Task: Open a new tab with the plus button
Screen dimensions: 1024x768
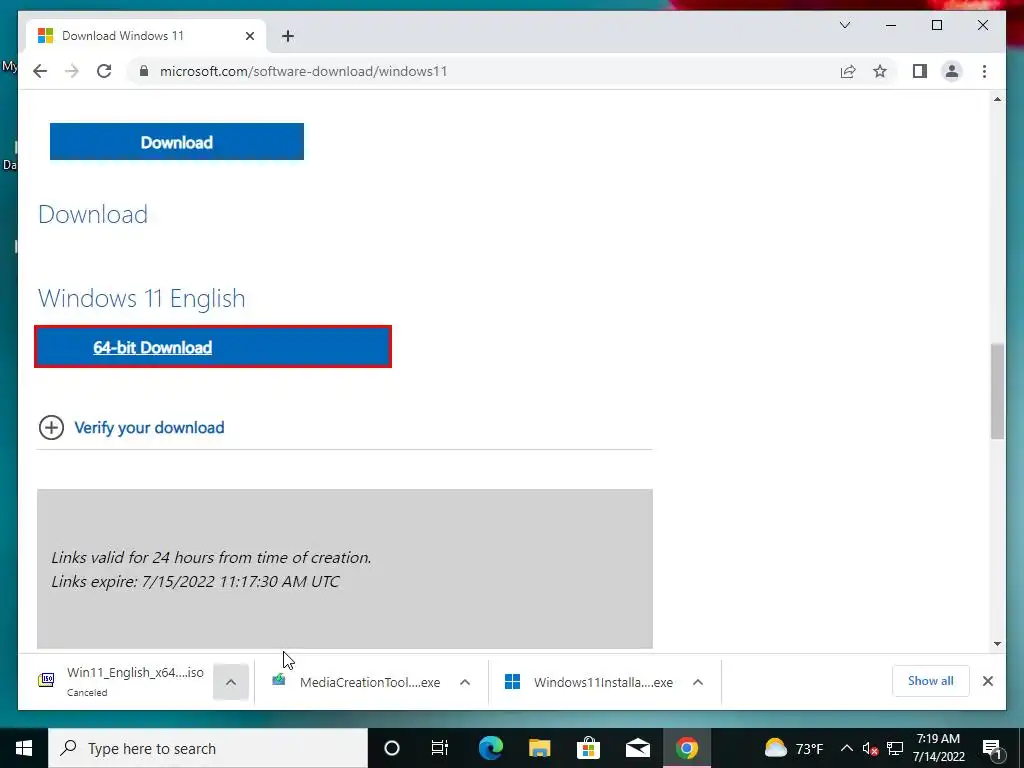Action: 288,36
